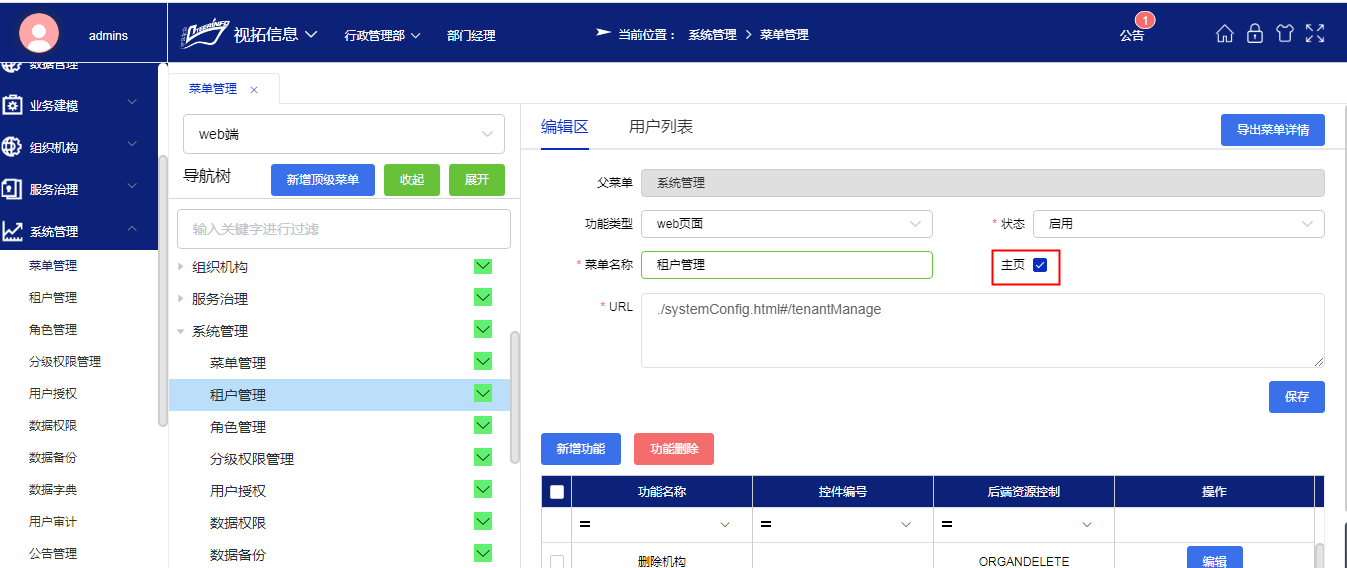
Task: Open the 公告 notifications
Action: tap(1132, 35)
